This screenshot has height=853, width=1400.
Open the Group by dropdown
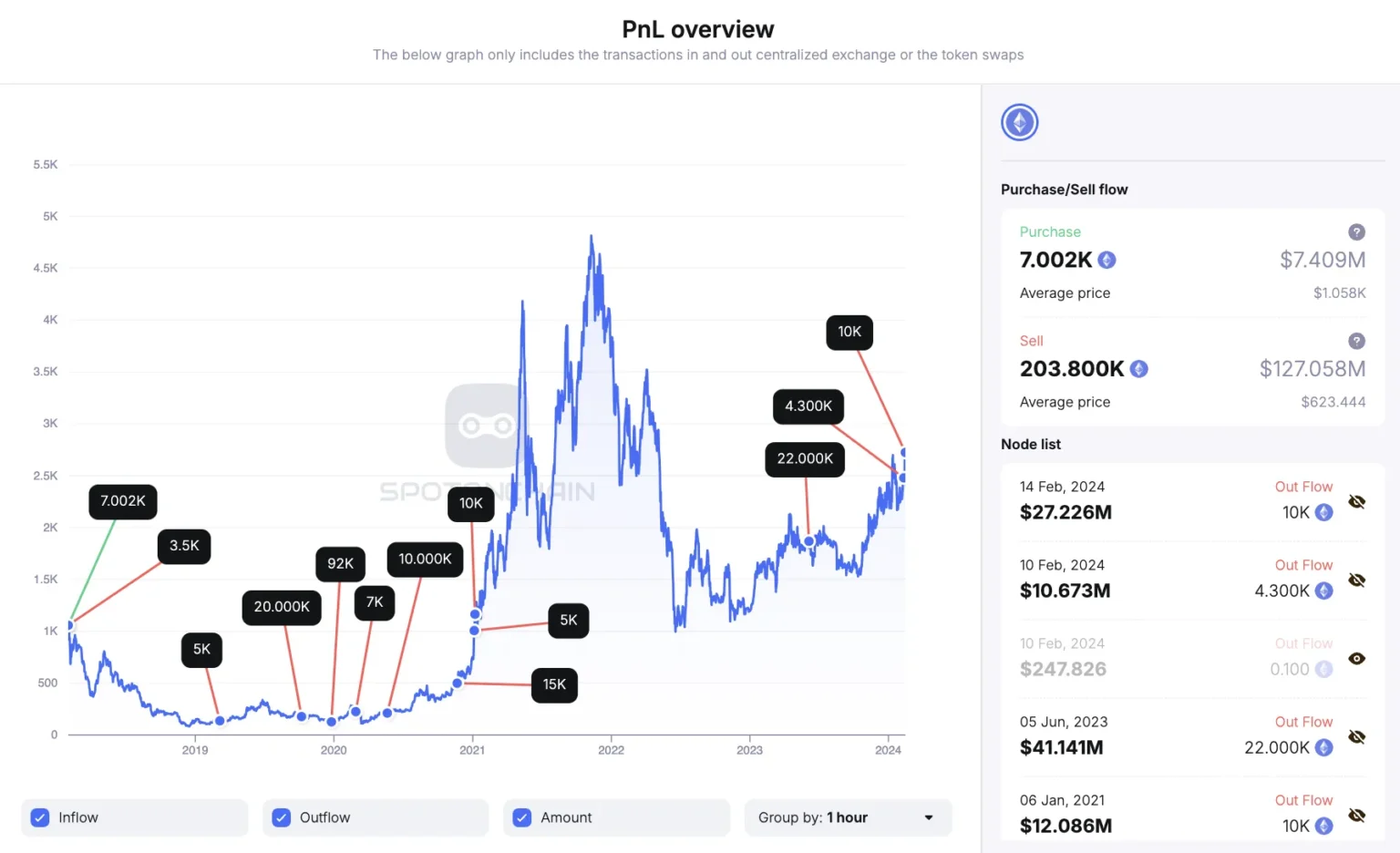click(848, 817)
